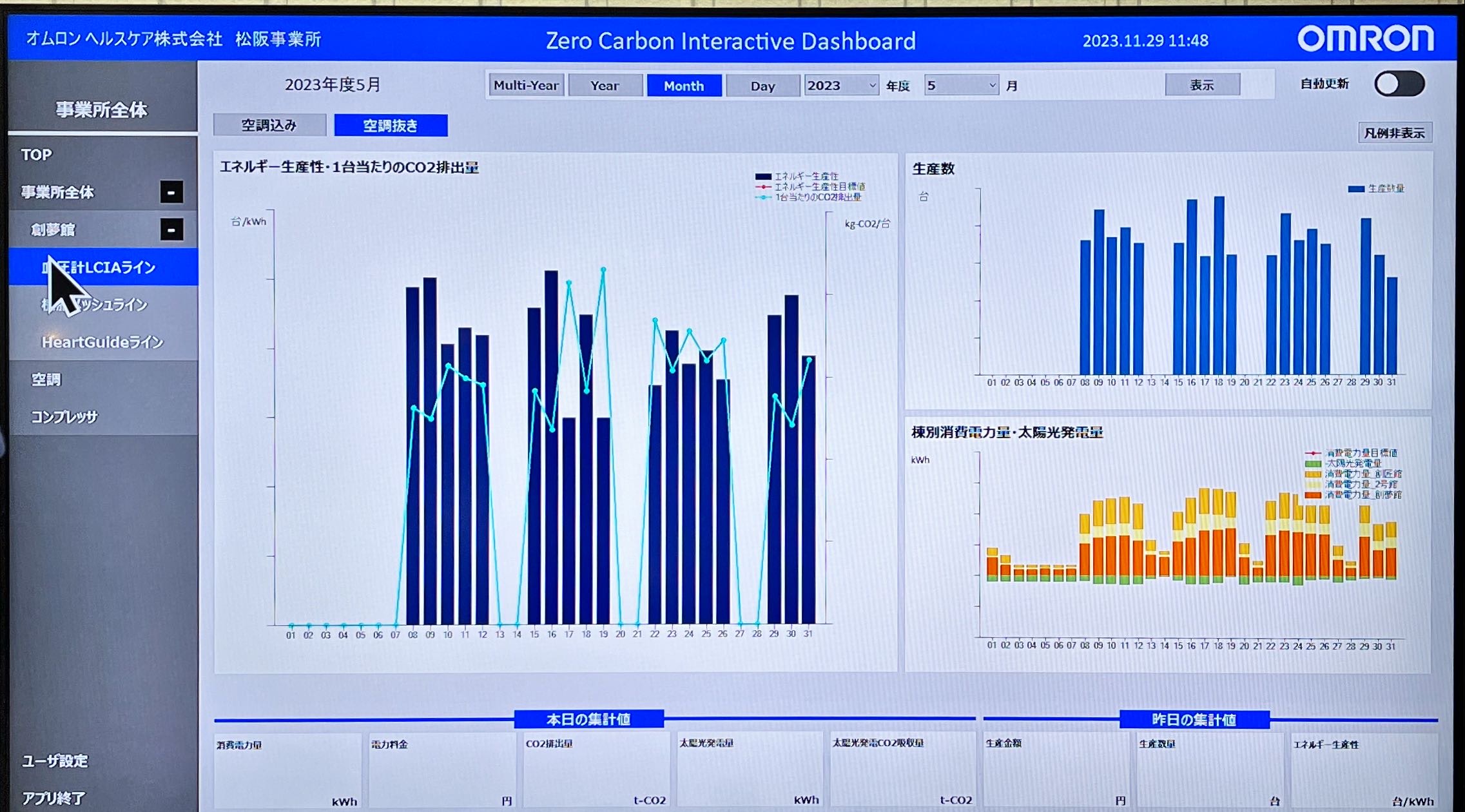Open コンプレッサ sidebar item

pyautogui.click(x=64, y=417)
